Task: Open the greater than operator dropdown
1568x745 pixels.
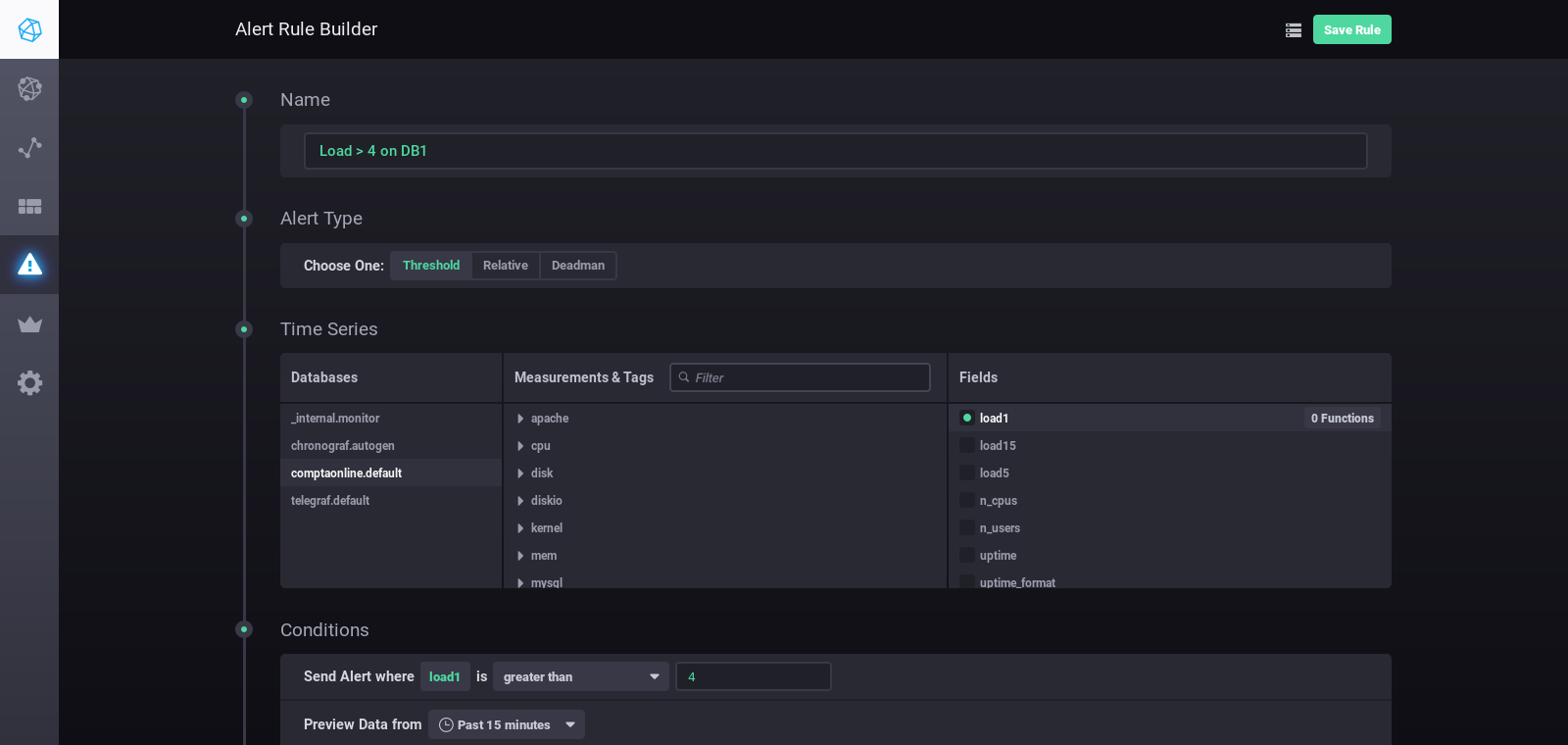Action: click(580, 677)
